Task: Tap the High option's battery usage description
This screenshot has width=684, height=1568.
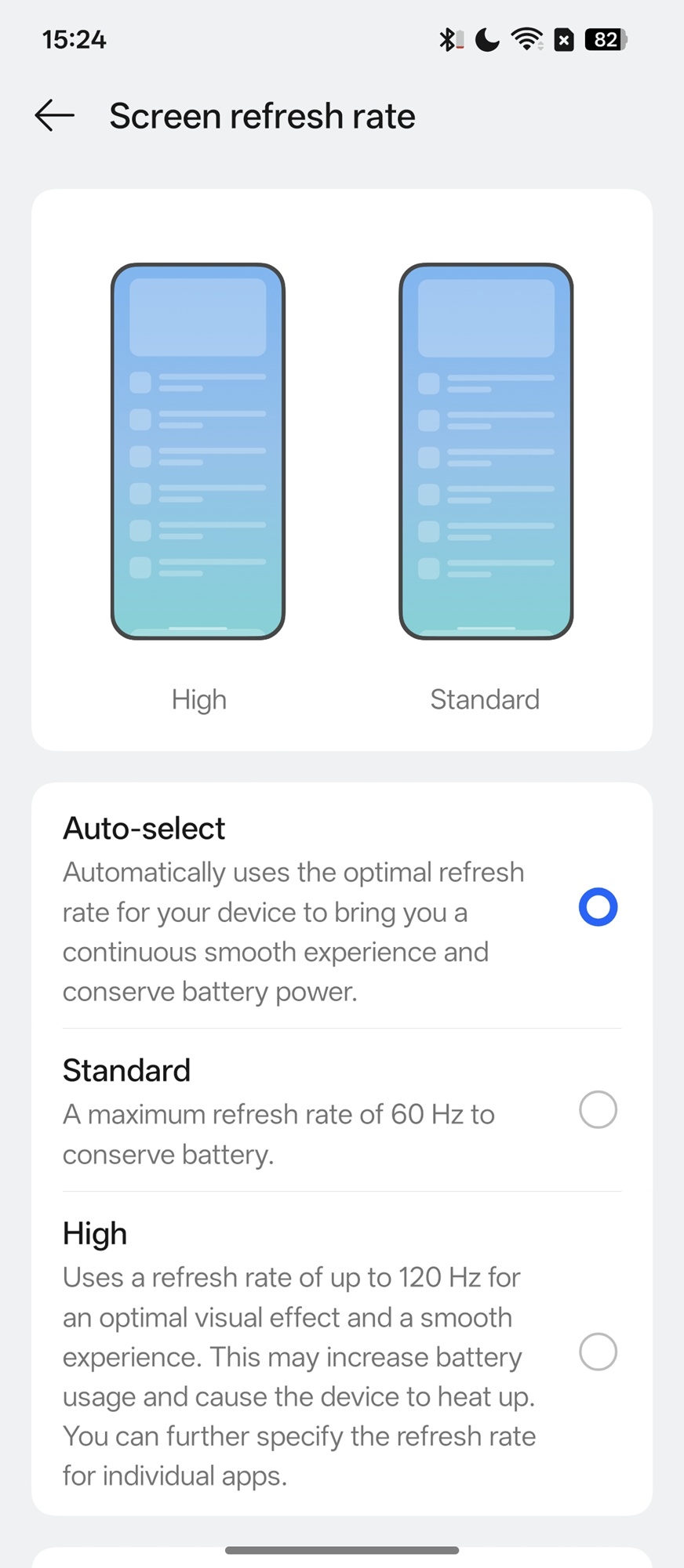Action: click(x=298, y=1377)
